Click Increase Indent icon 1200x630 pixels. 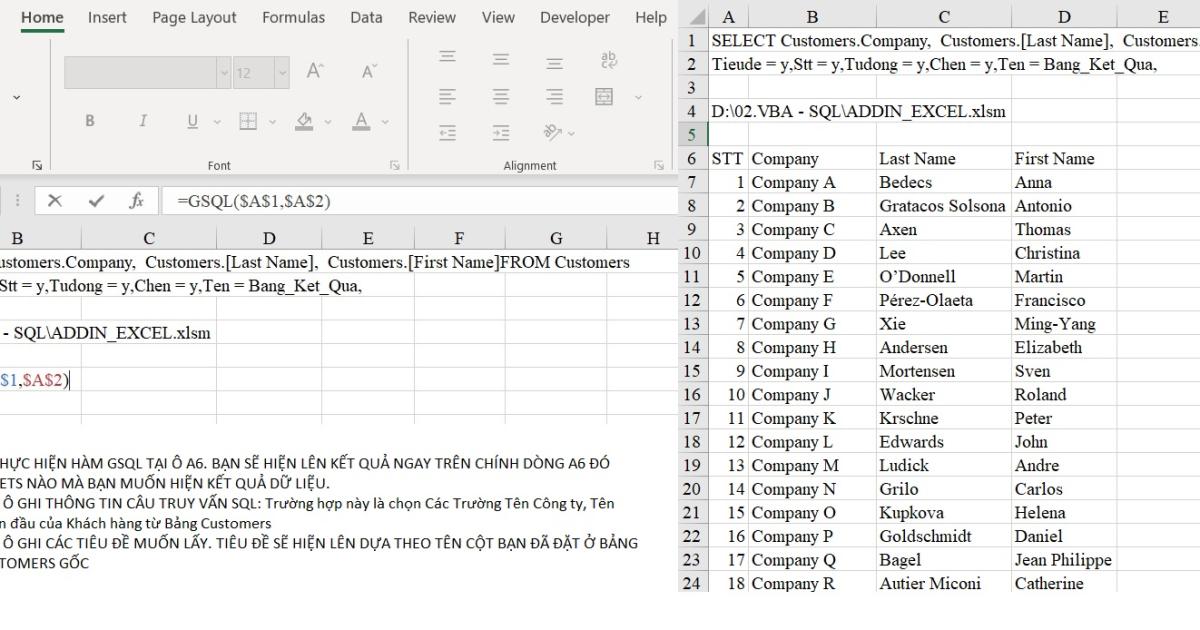[501, 132]
